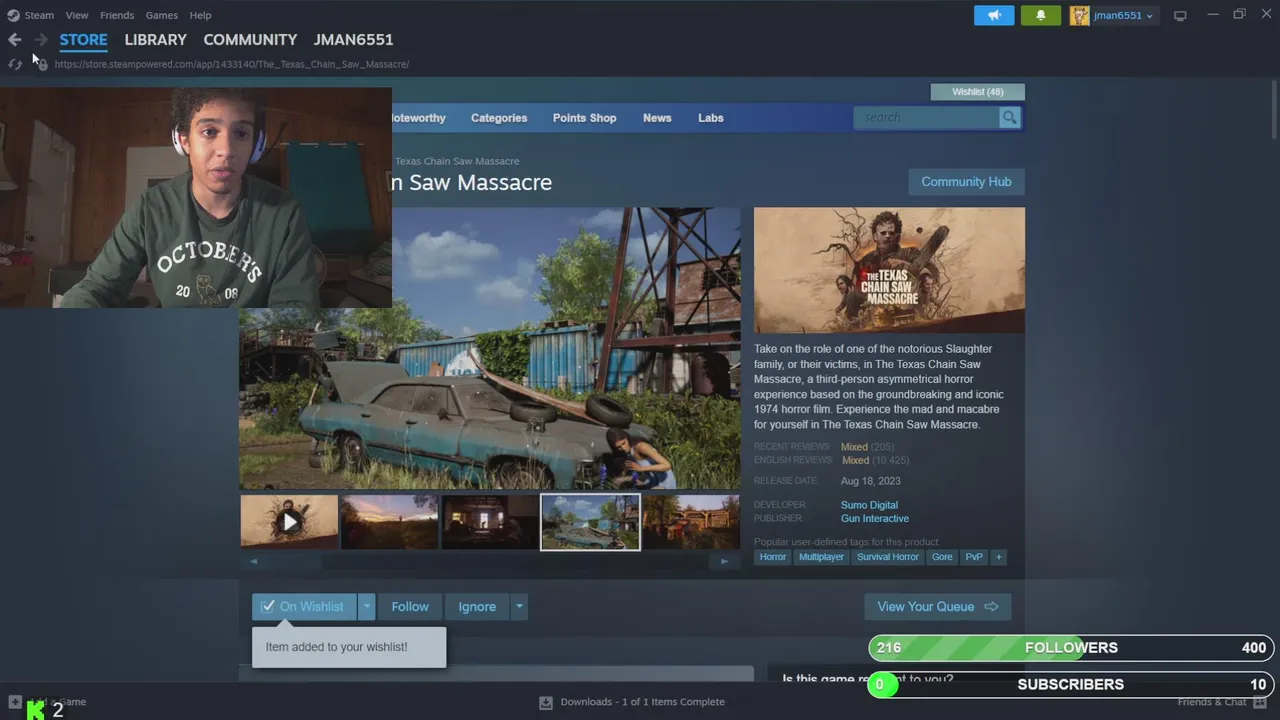The width and height of the screenshot is (1280, 720).
Task: Select the blue car screenshot thumbnail
Action: [590, 522]
